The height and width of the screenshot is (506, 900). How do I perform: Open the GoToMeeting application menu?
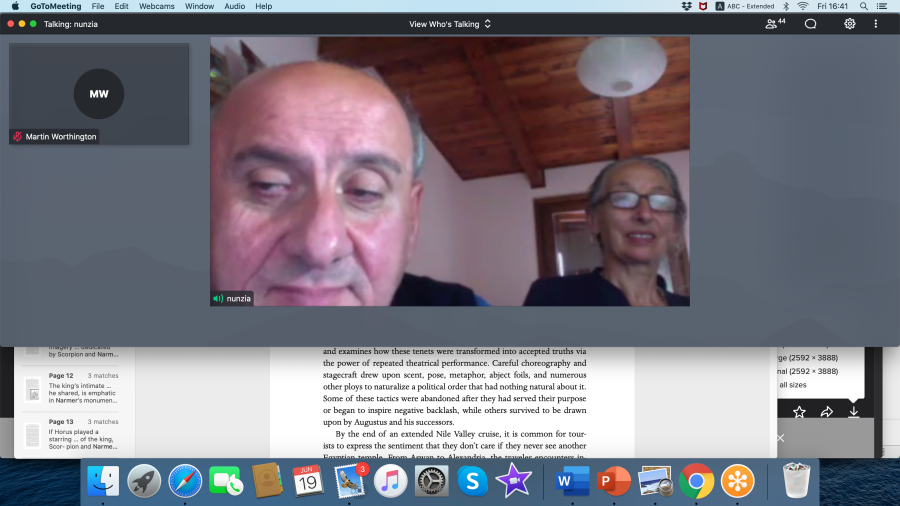click(x=56, y=6)
